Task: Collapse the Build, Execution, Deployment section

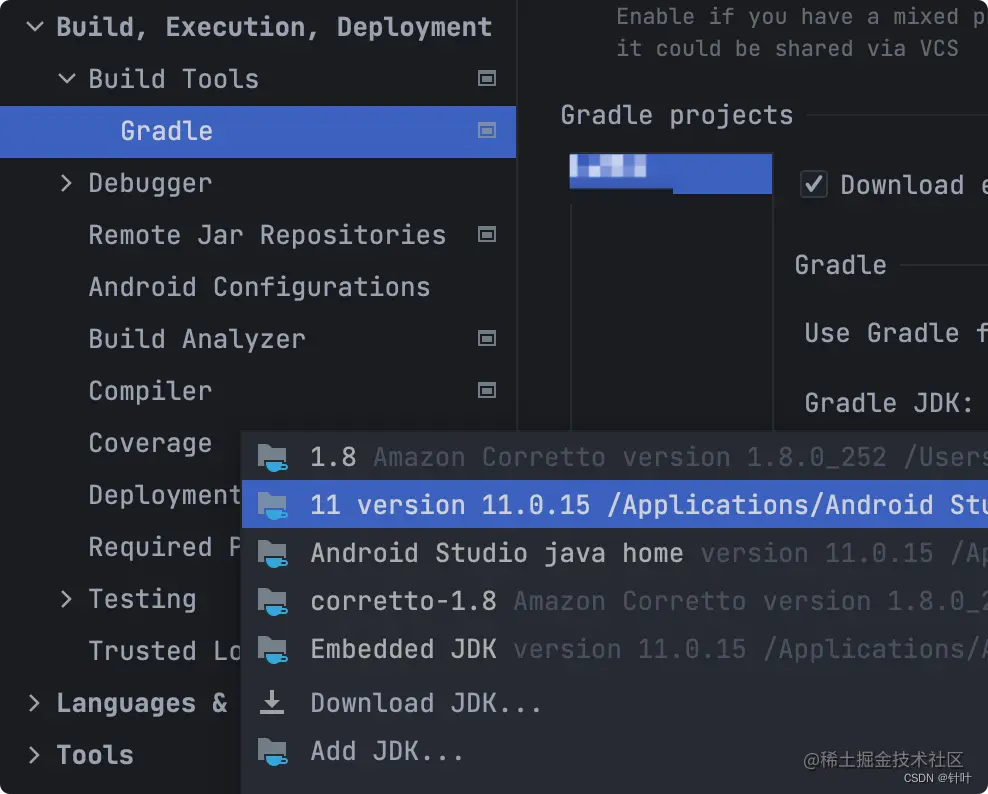Action: pos(34,26)
